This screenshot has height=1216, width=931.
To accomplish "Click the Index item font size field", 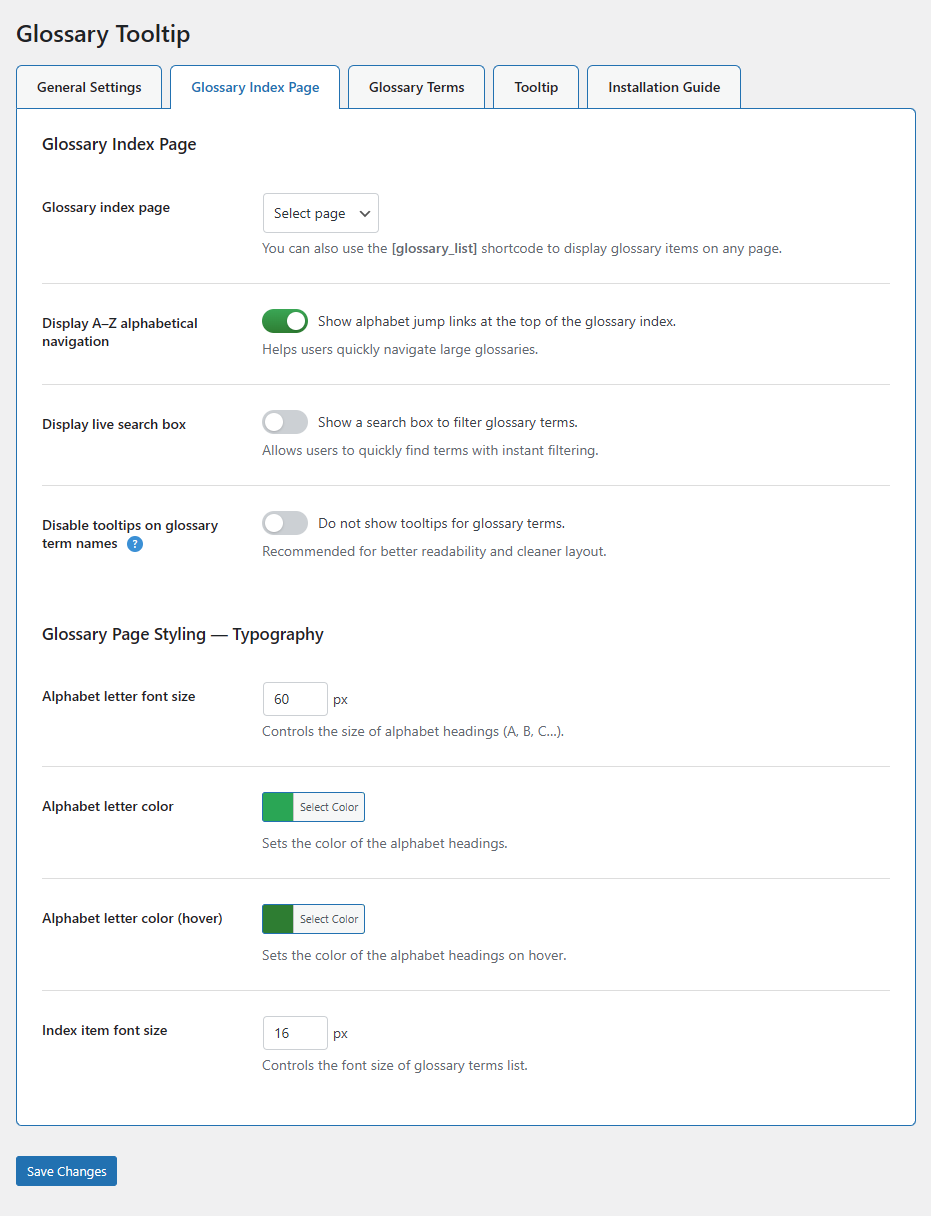I will (294, 1033).
